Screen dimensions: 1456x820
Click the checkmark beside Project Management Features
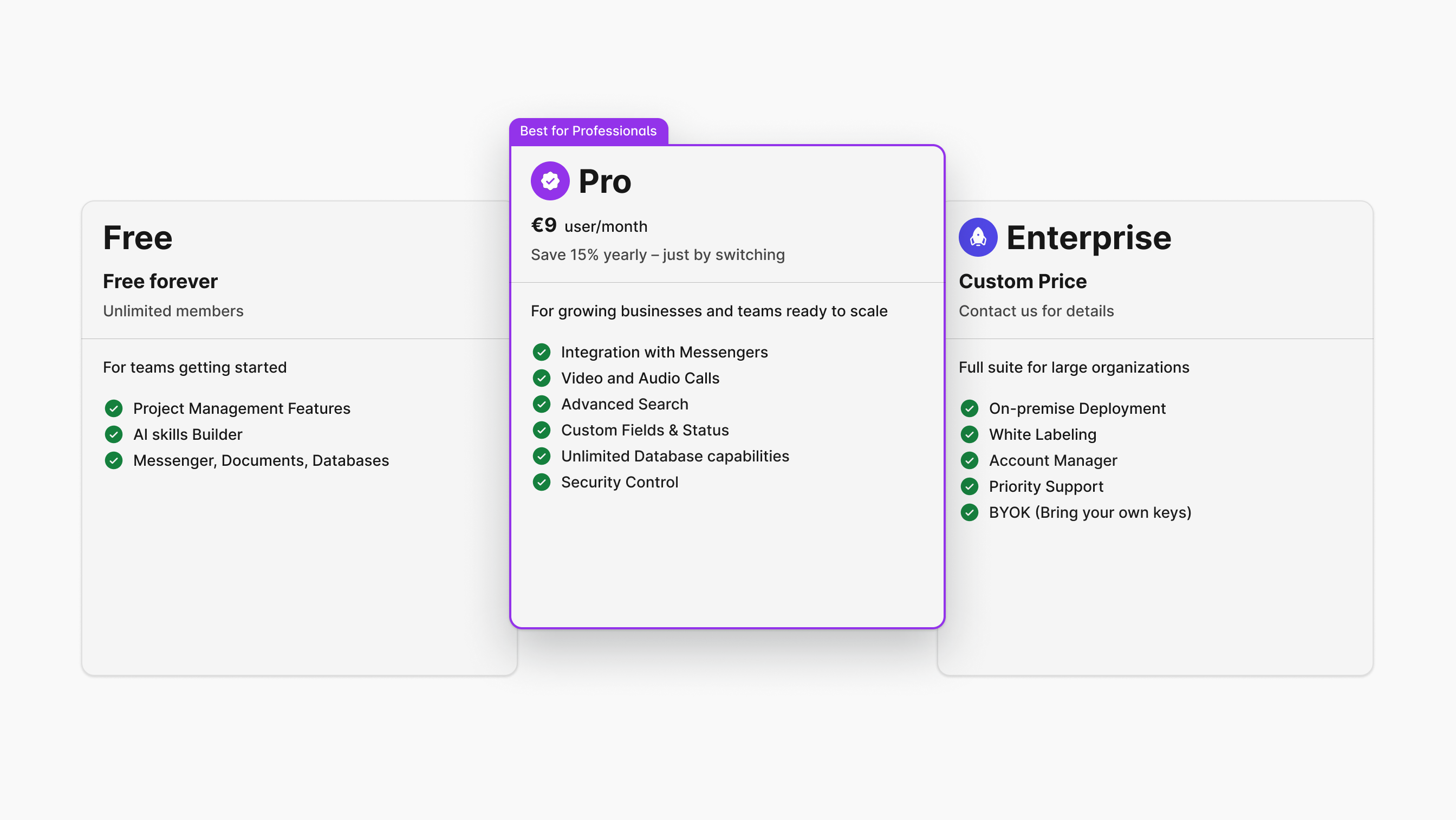(x=114, y=408)
